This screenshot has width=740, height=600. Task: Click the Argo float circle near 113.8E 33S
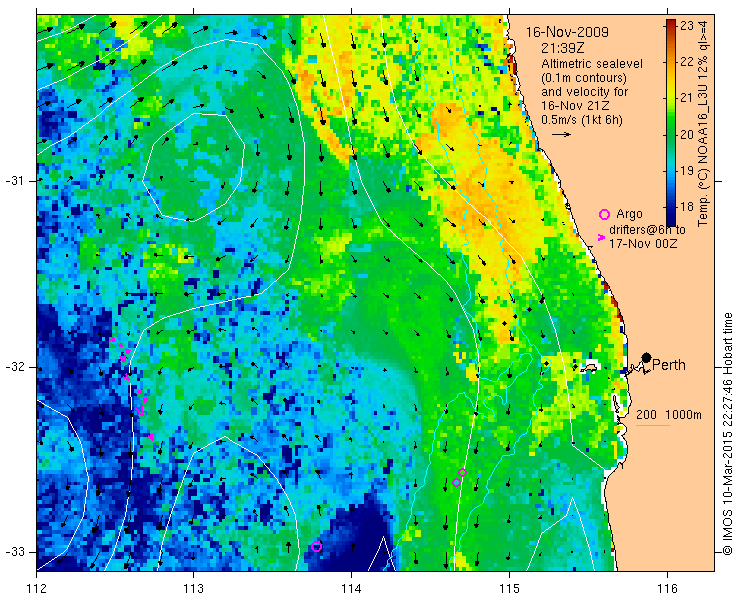(317, 546)
